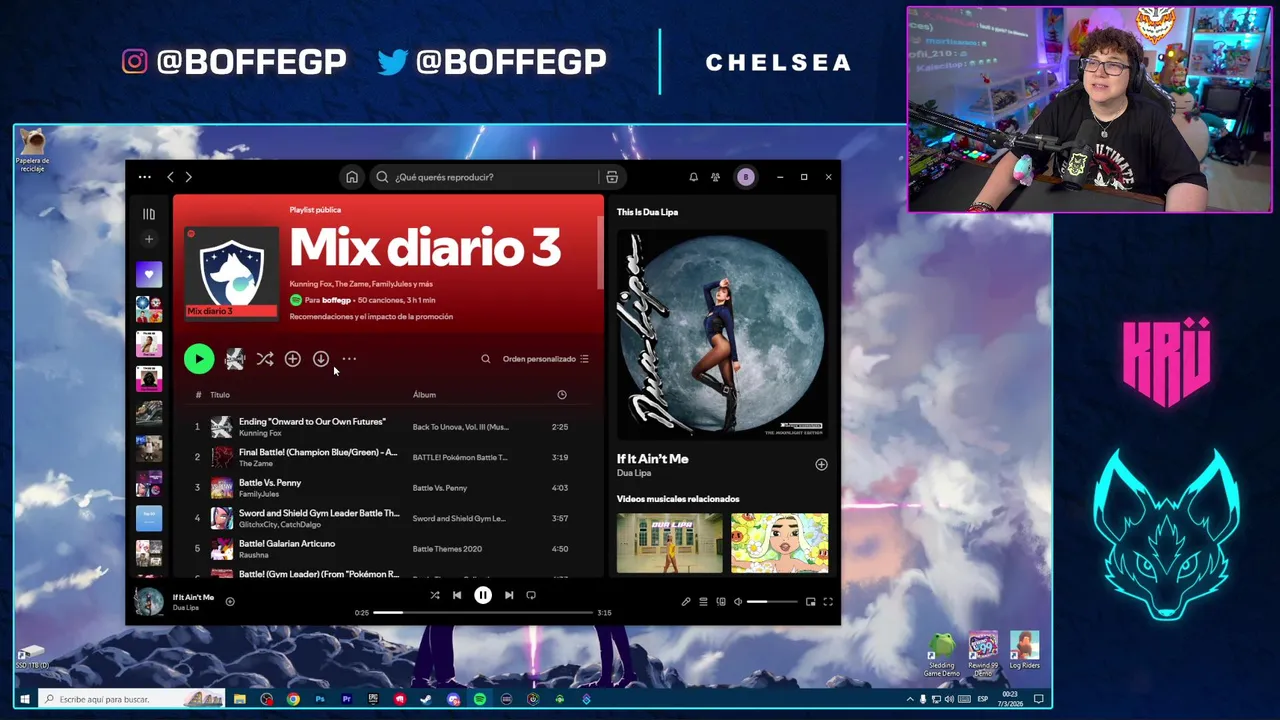1280x720 pixels.
Task: Expand Your Library sidebar
Action: pos(149,214)
